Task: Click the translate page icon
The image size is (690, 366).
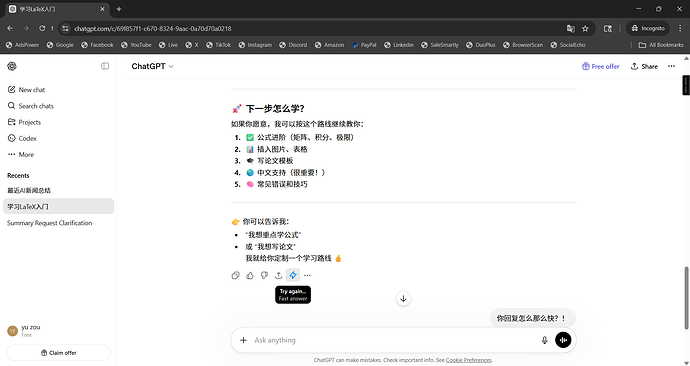Action: point(571,29)
